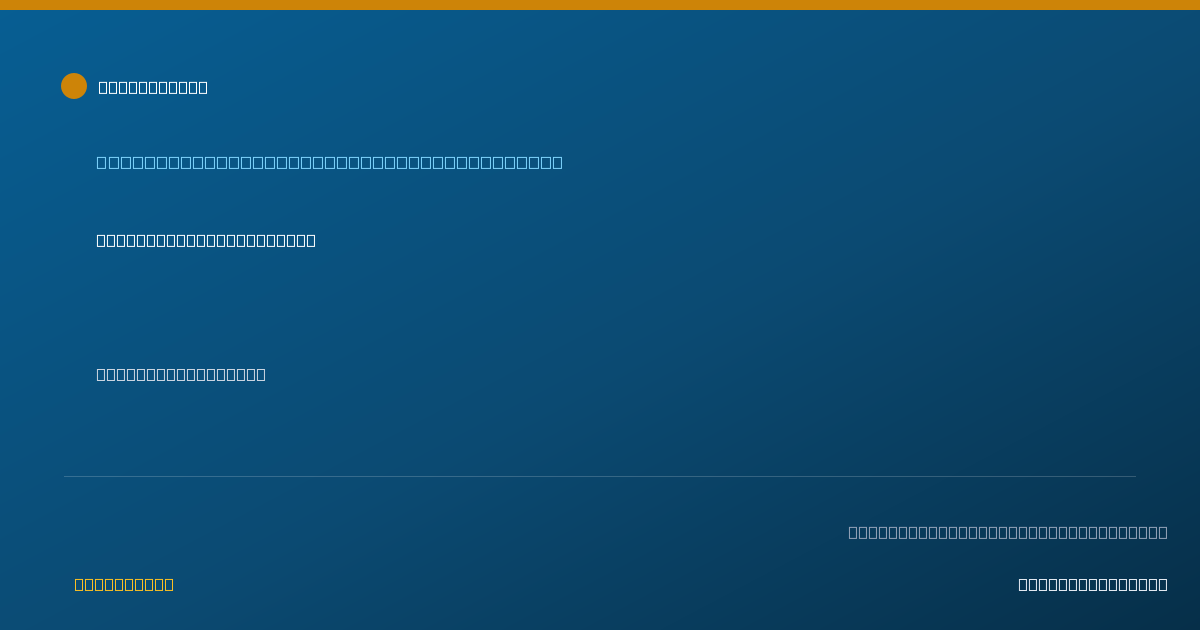Click the first glyph box of the light-blue line
1200x630 pixels.
pos(101,162)
